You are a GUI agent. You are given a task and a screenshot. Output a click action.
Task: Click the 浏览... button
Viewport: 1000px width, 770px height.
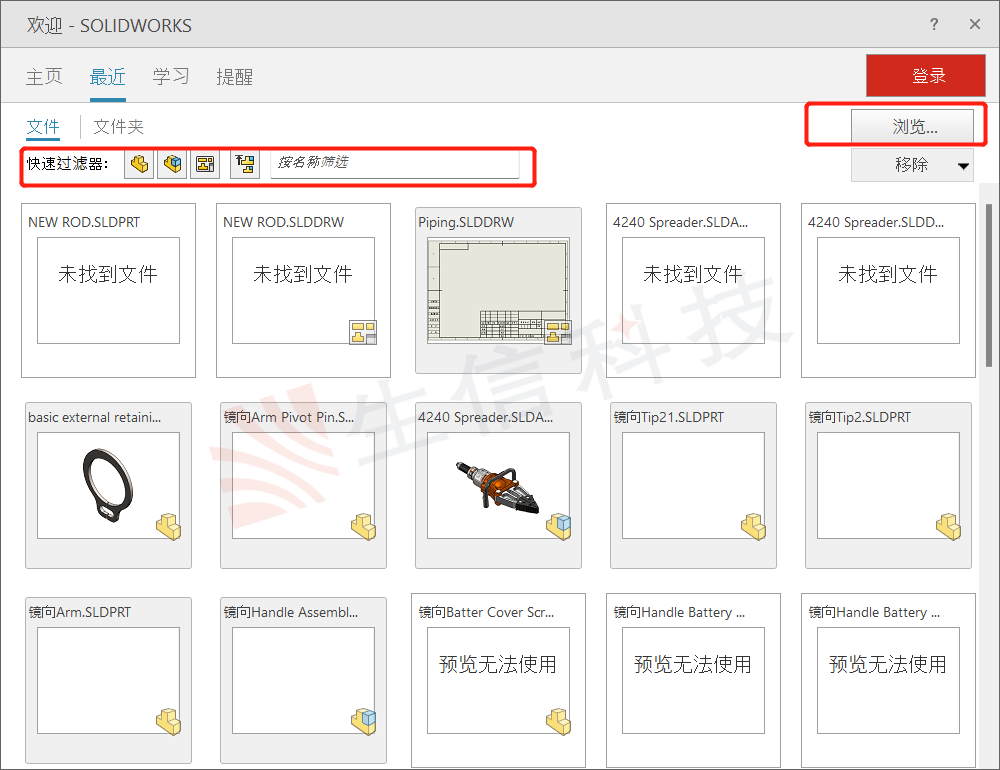[913, 126]
